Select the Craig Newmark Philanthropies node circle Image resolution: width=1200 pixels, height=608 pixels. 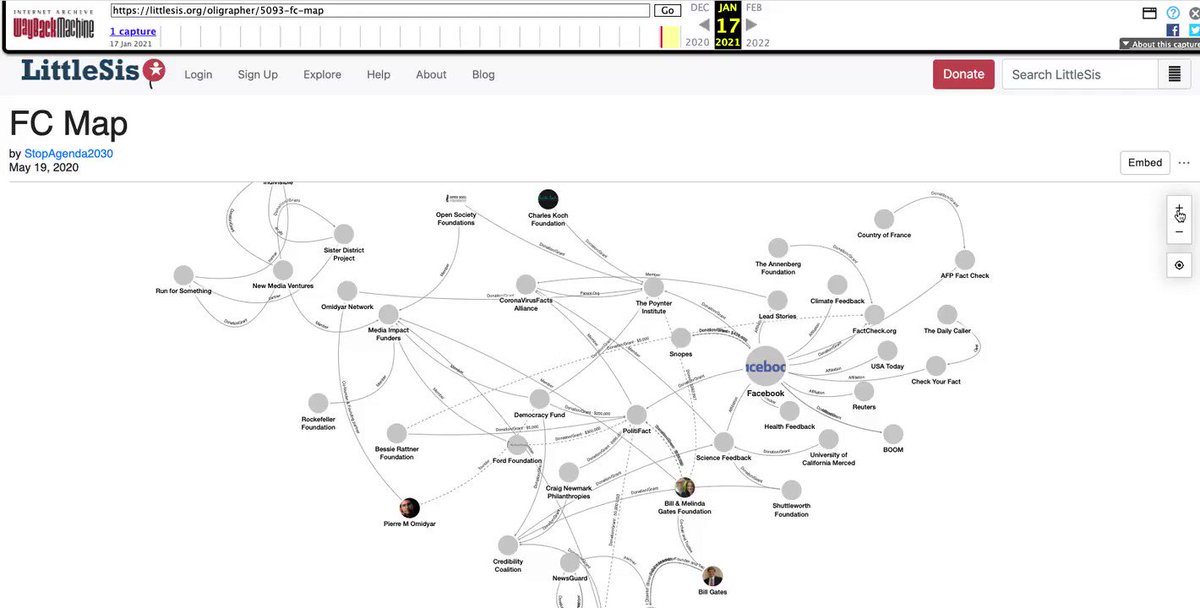[568, 472]
